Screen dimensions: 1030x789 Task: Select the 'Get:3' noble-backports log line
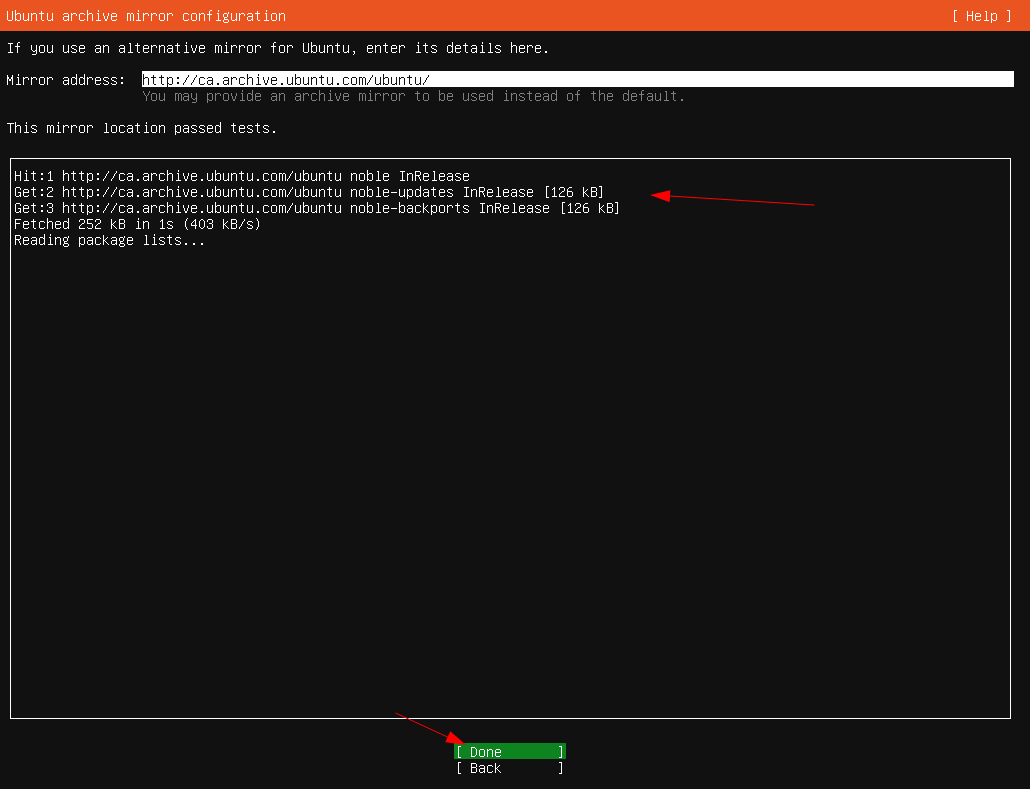pos(316,208)
